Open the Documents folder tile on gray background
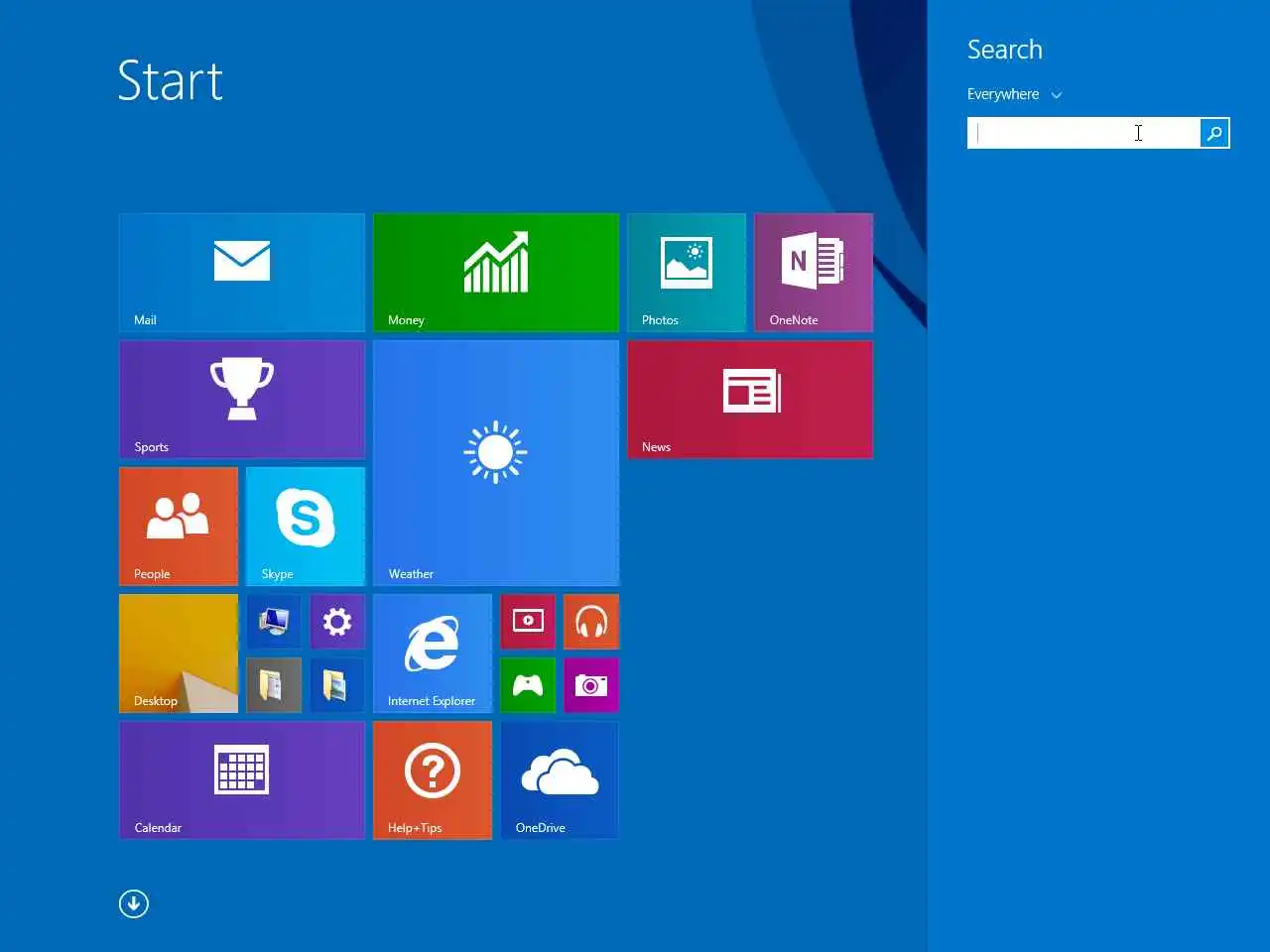This screenshot has width=1270, height=952. (274, 685)
